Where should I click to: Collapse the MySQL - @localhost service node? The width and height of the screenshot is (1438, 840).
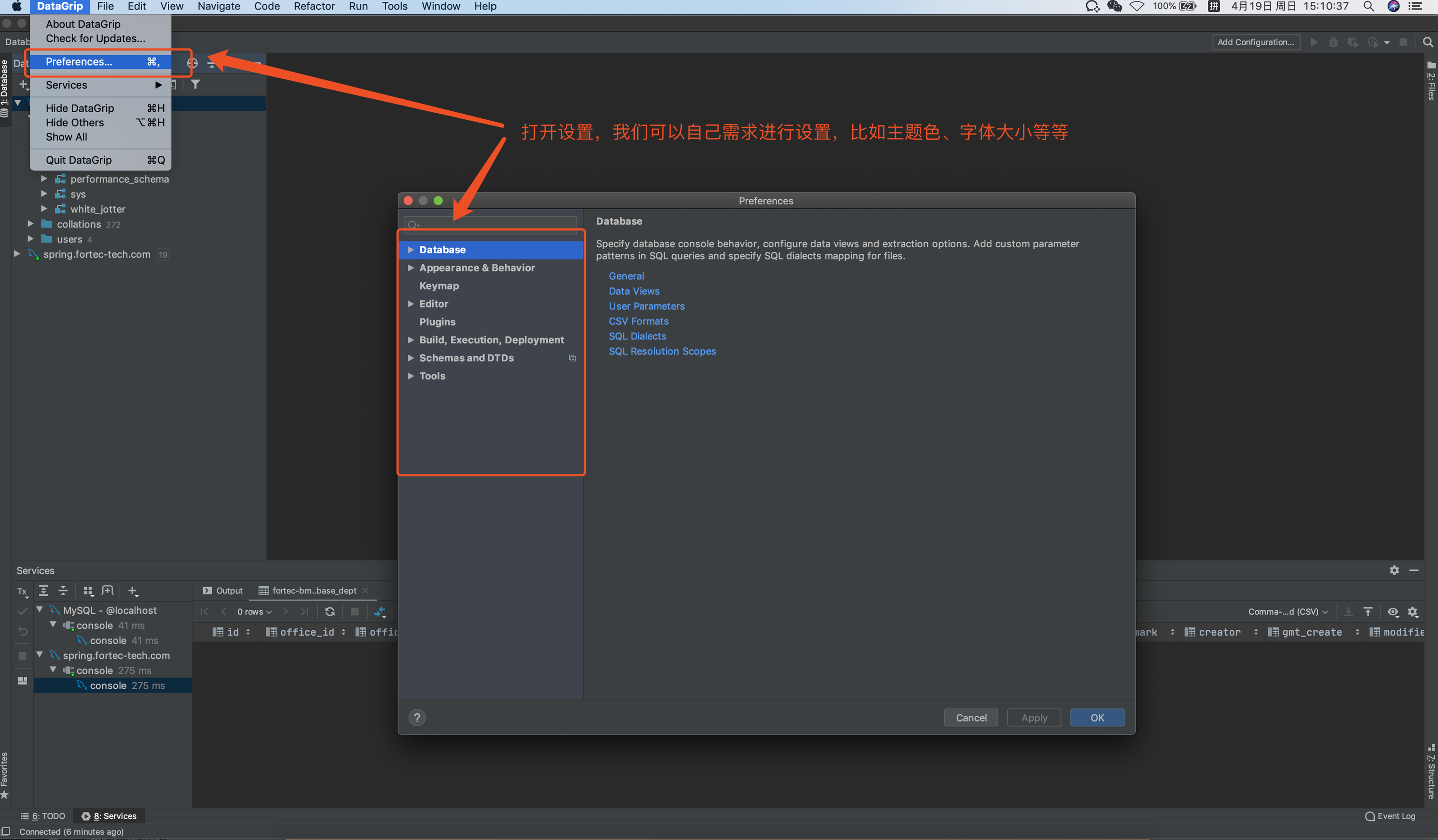click(x=39, y=609)
